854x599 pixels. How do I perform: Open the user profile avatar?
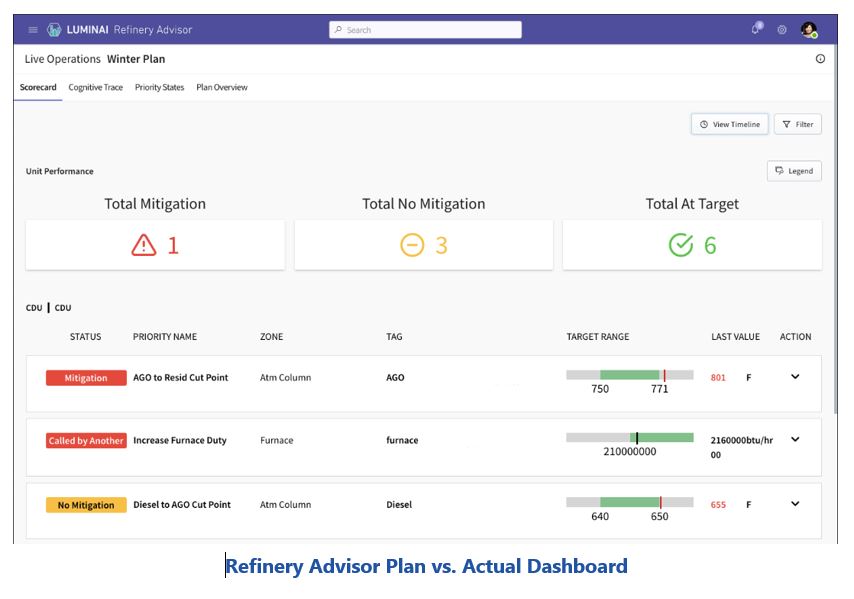[x=809, y=29]
